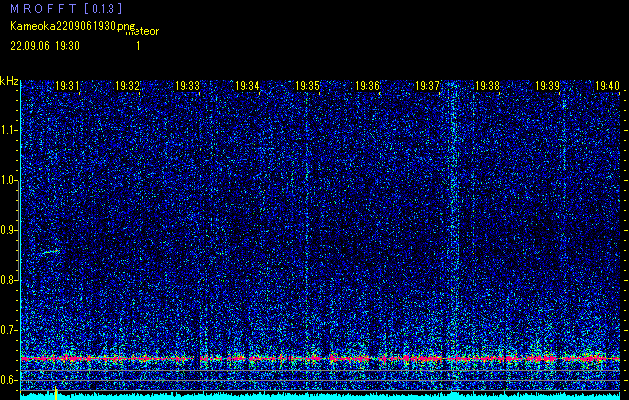Click the 1.0 kHz frequency label
629x400 pixels.
point(9,180)
